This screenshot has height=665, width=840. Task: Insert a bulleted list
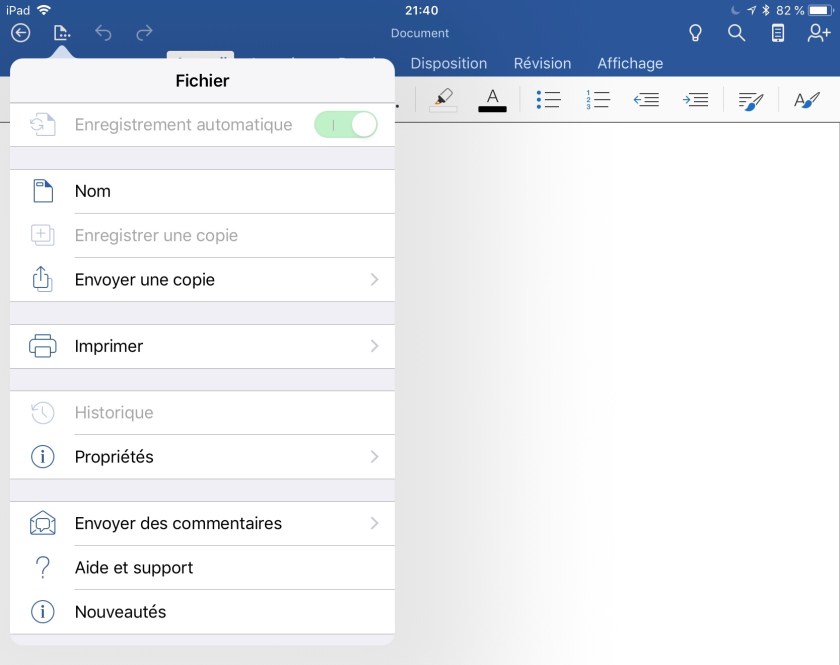coord(548,99)
